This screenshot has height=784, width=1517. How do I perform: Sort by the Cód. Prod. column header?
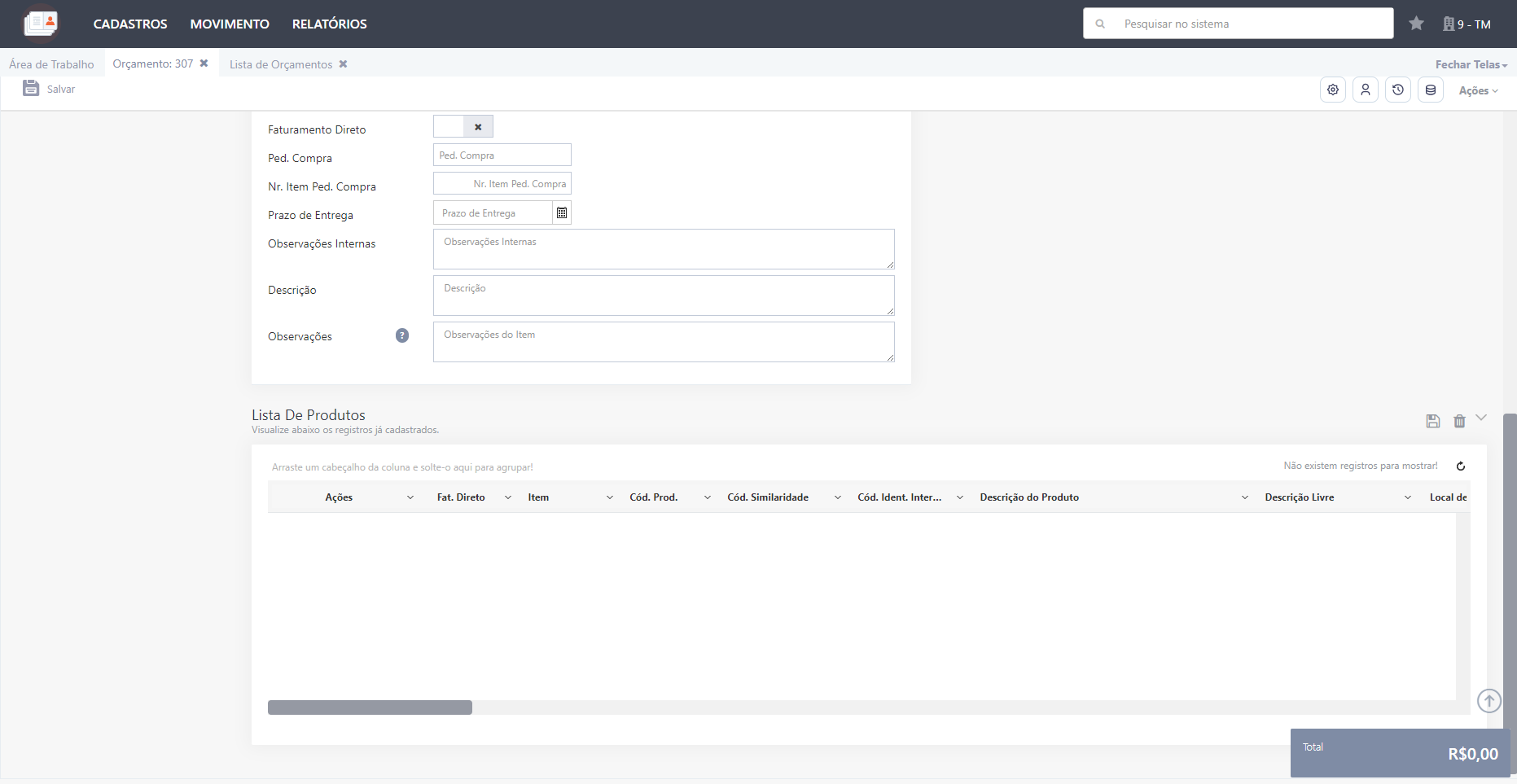click(x=654, y=497)
